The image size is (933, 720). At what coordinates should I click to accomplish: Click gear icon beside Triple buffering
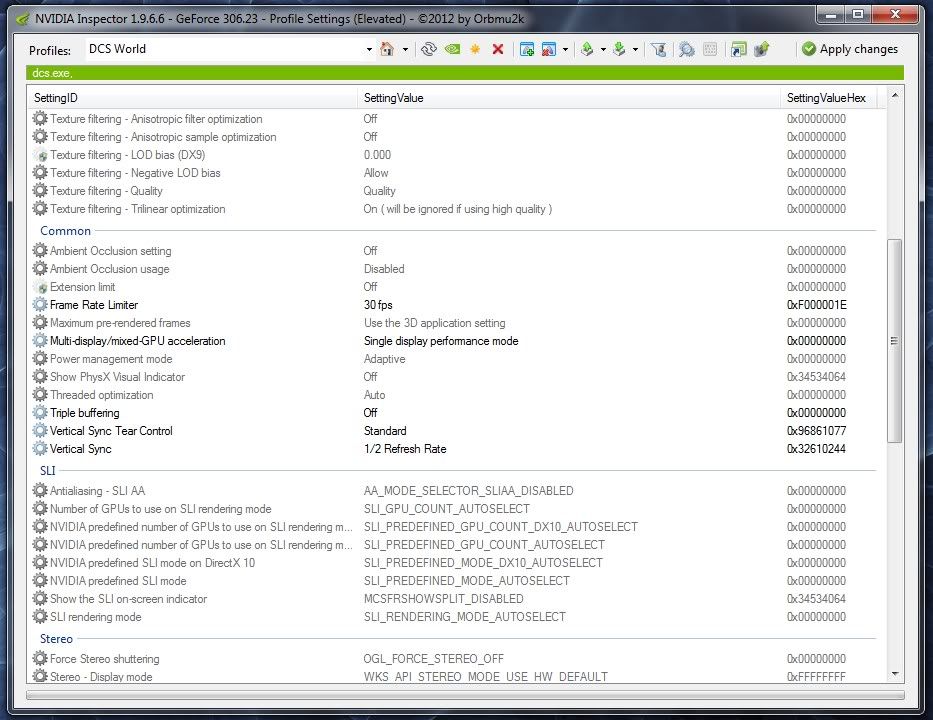pyautogui.click(x=40, y=413)
